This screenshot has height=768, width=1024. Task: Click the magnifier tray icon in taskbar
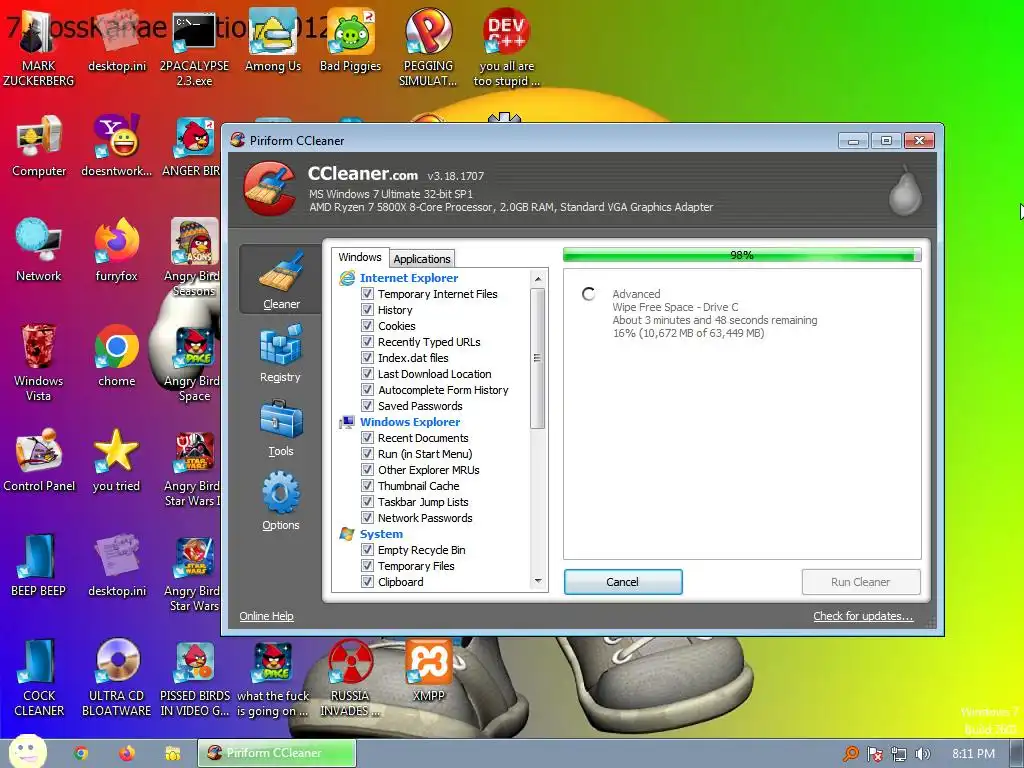850,754
